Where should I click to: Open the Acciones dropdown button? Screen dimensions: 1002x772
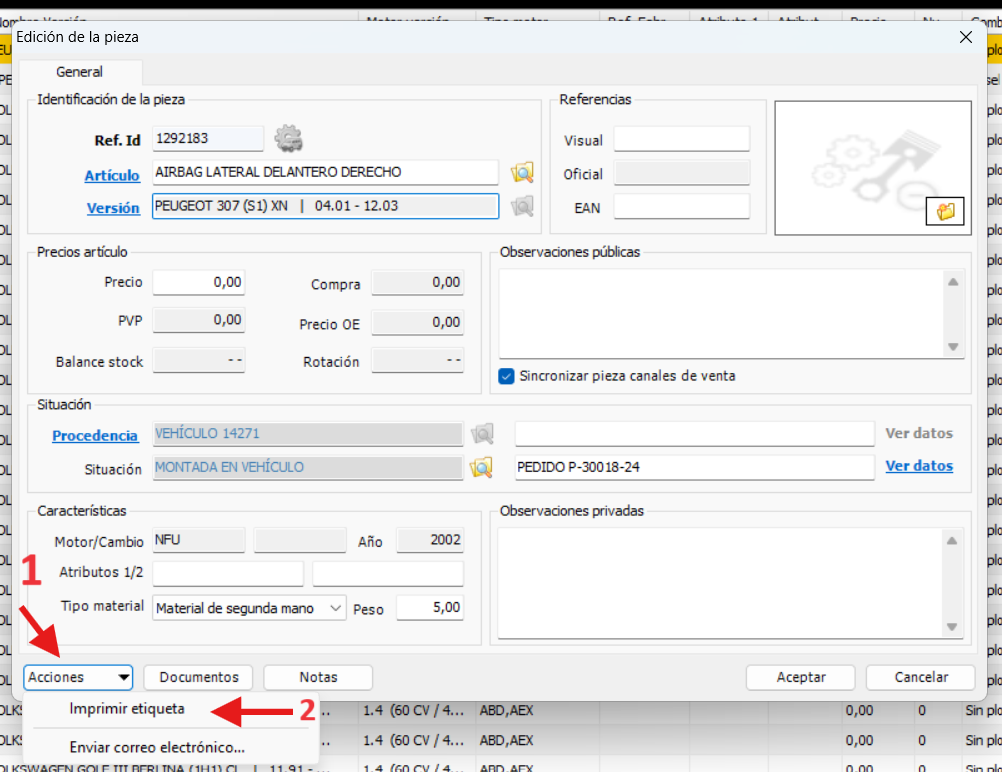tap(79, 677)
